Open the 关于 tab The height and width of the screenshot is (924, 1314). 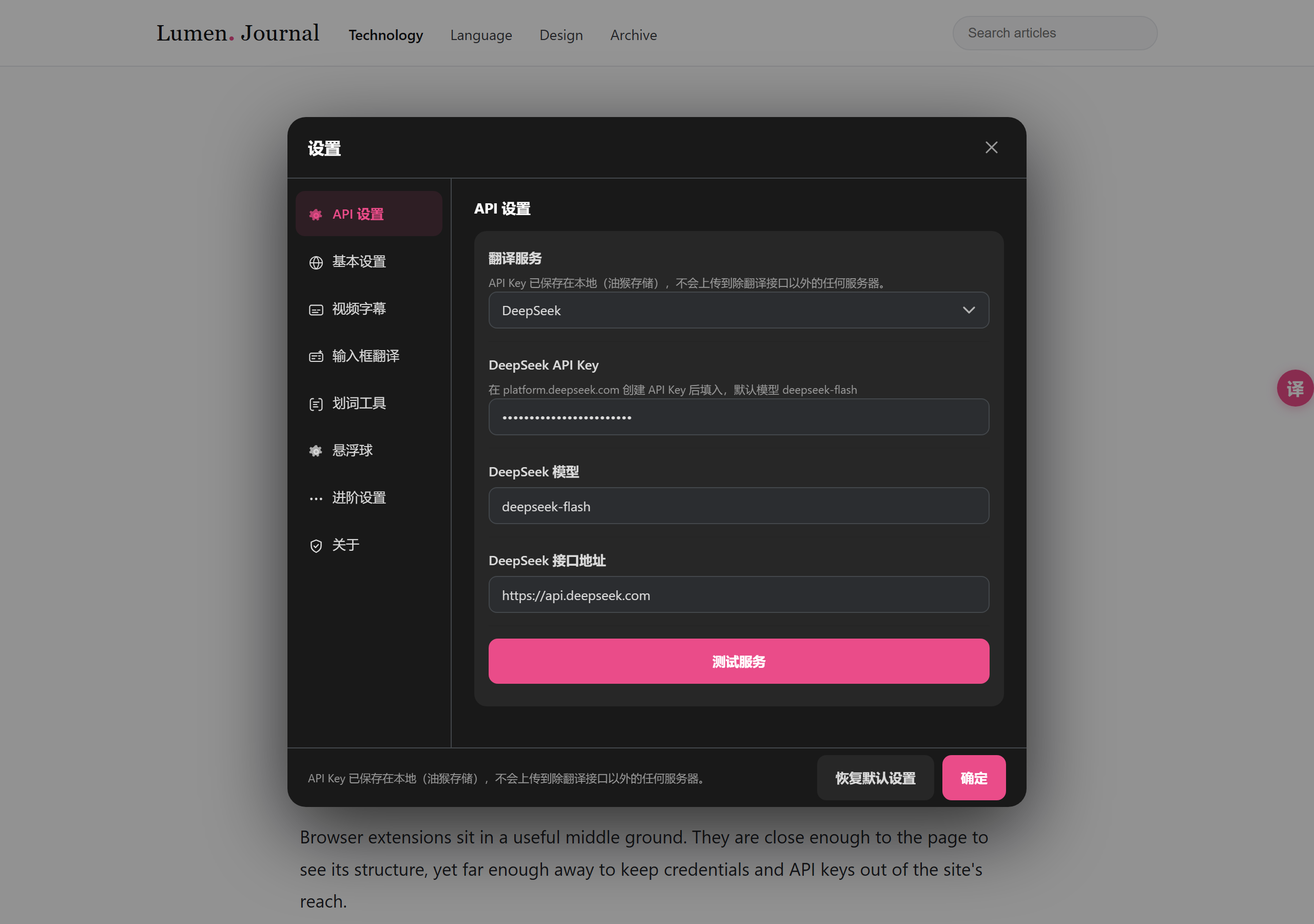(369, 545)
